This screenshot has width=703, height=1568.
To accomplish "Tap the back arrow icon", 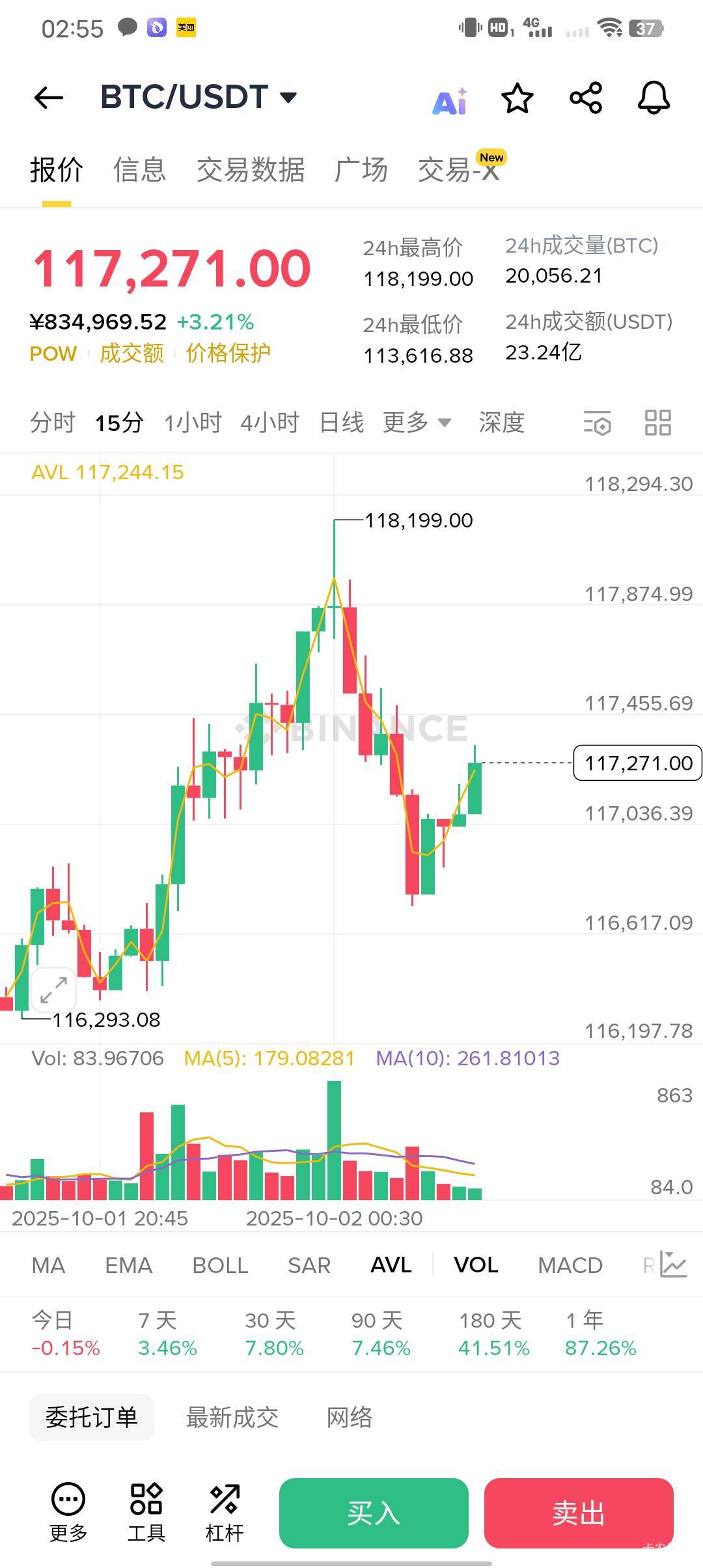I will [49, 98].
